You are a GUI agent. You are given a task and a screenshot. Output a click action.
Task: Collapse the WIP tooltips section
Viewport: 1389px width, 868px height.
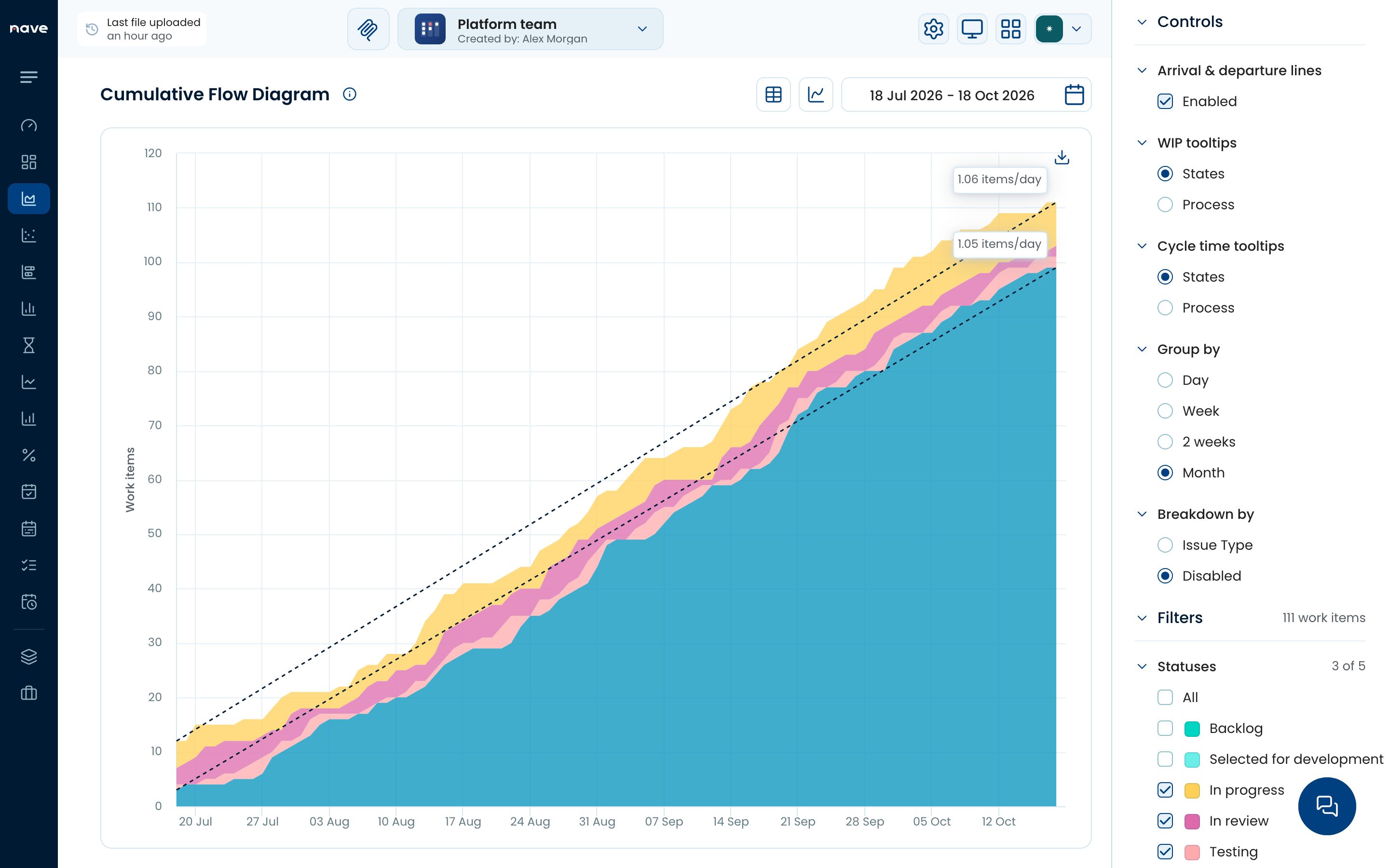point(1142,143)
